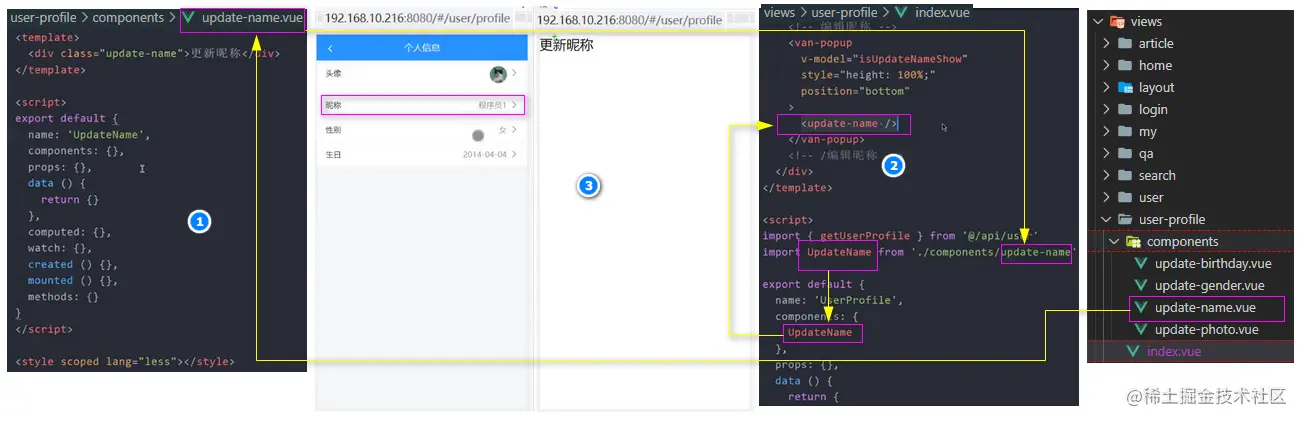1301x421 pixels.
Task: Expand the layout folder chevron
Action: [1107, 88]
